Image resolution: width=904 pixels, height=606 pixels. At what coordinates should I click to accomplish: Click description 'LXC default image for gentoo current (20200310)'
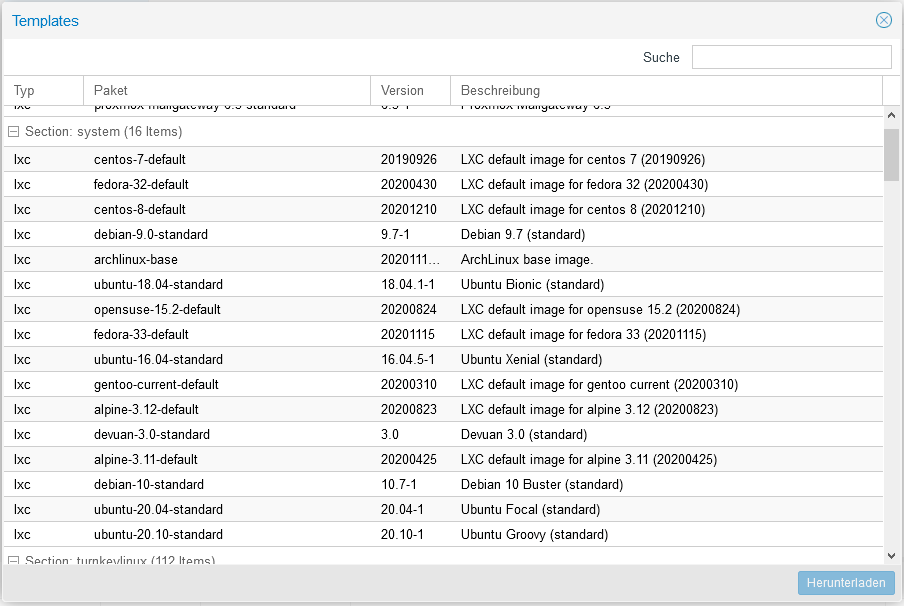(x=600, y=385)
